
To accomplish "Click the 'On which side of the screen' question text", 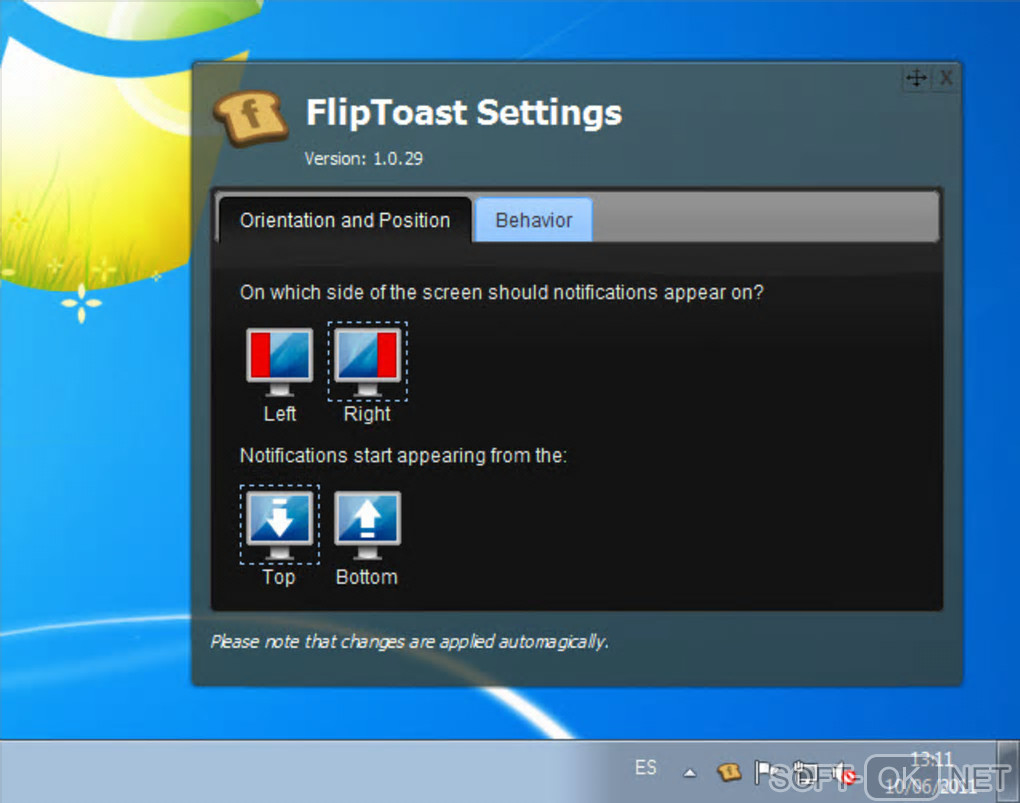I will pyautogui.click(x=502, y=293).
